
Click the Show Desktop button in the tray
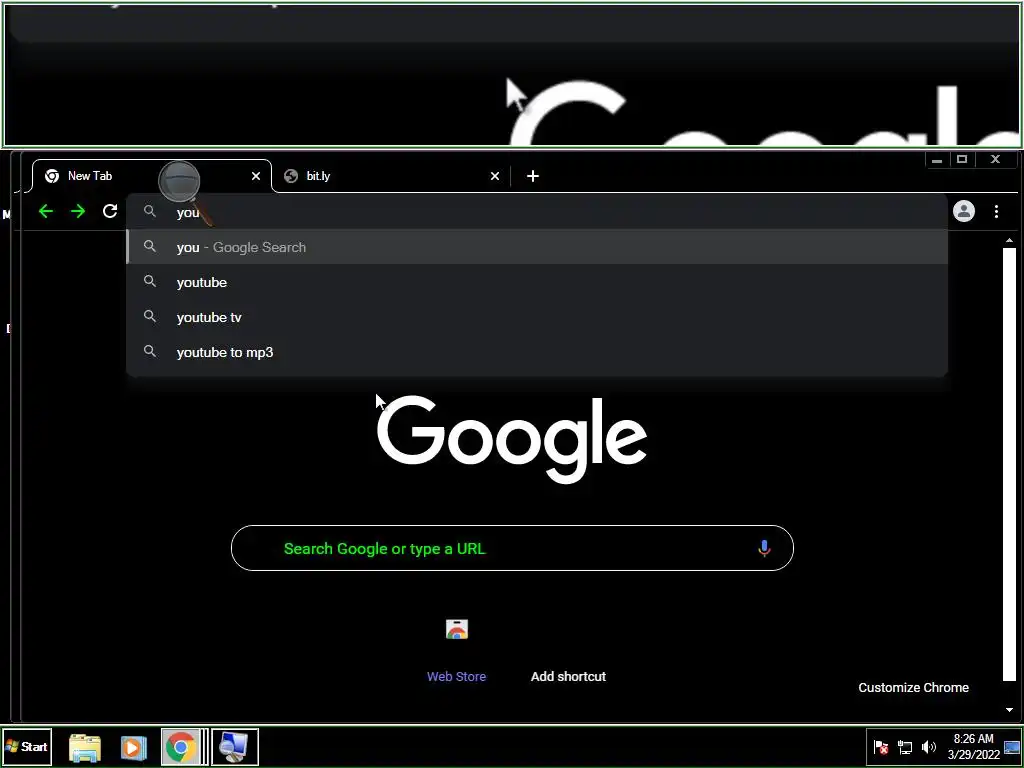[1012, 747]
